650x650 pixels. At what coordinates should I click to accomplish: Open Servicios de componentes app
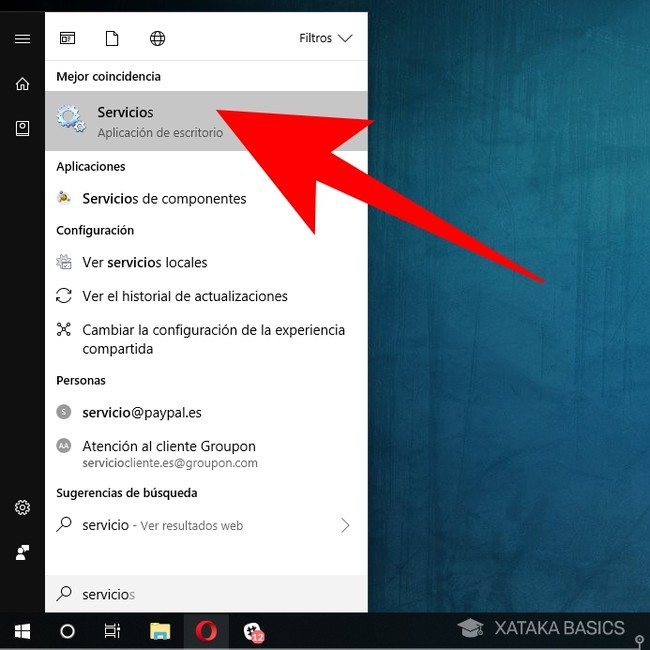[164, 199]
